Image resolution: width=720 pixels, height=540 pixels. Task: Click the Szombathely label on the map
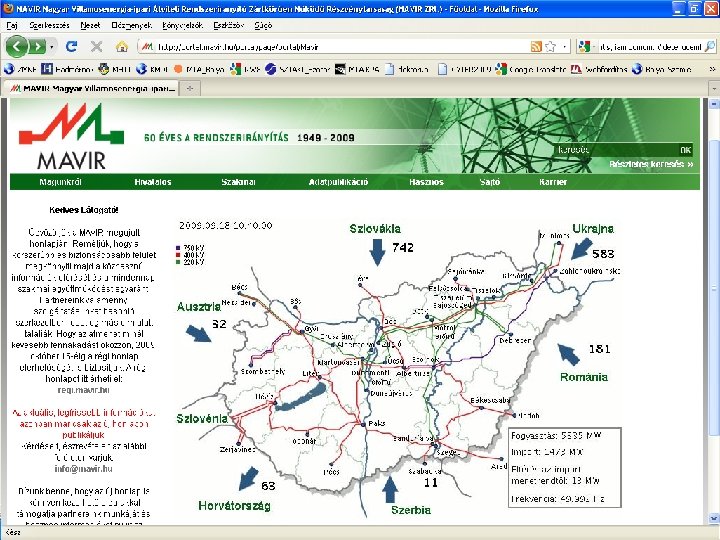[x=263, y=371]
